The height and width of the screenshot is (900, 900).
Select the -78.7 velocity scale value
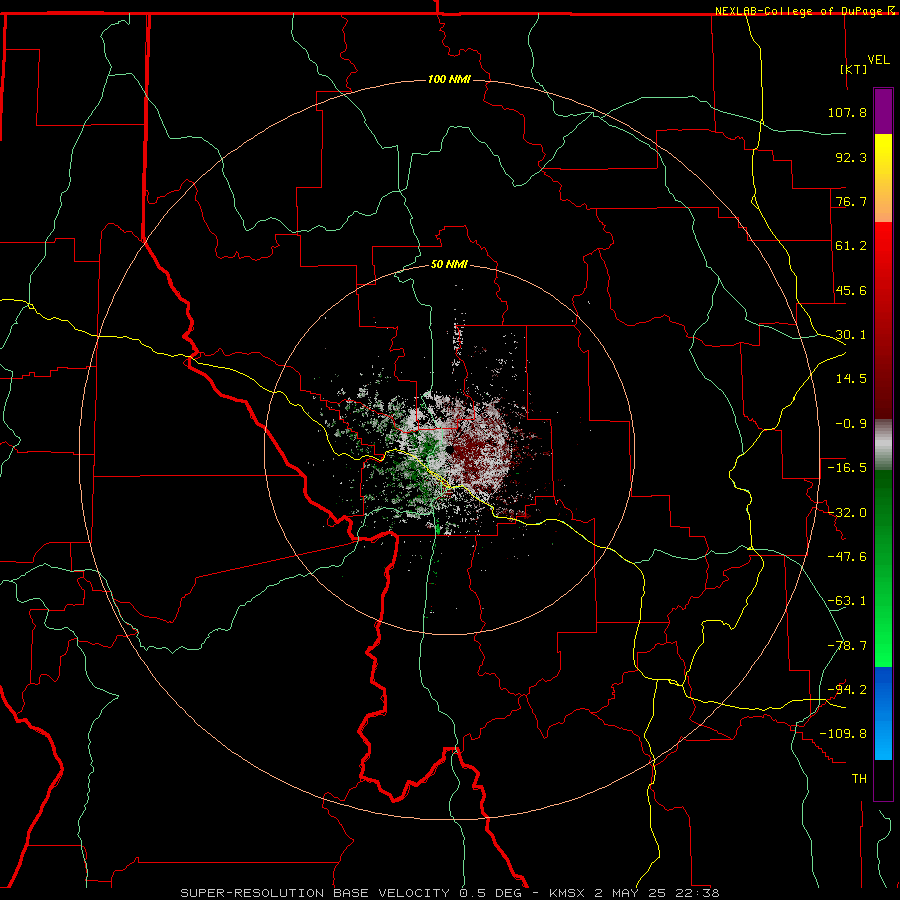[847, 646]
